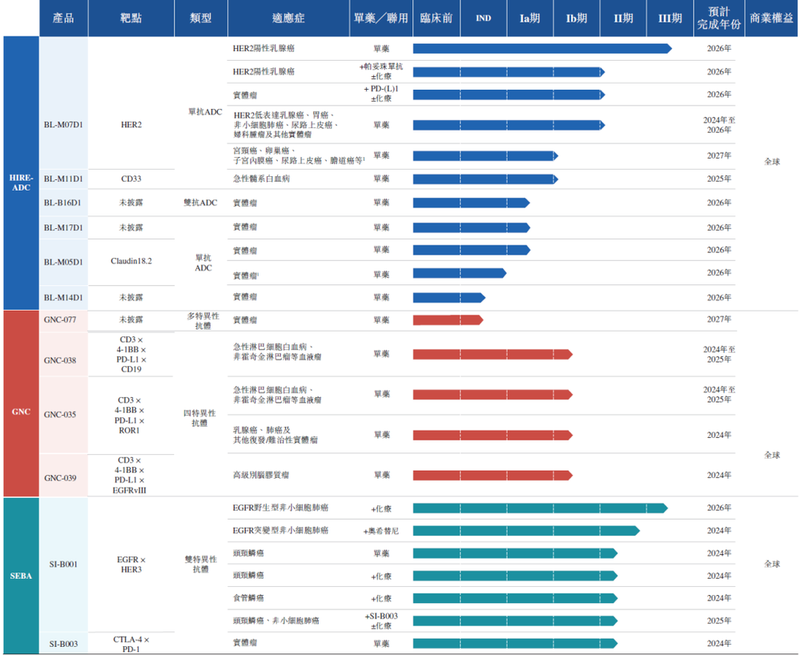The height and width of the screenshot is (655, 800).
Task: Click the EGFR × HER3 target cell
Action: coord(131,565)
